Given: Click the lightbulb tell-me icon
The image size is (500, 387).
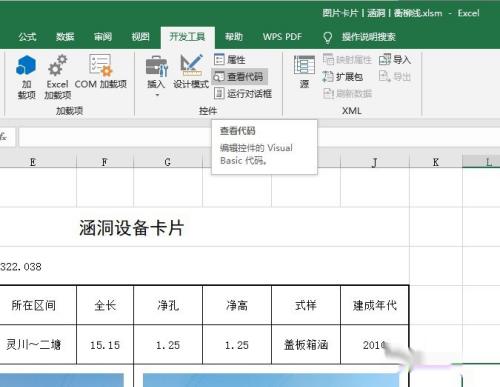Looking at the screenshot, I should coord(328,38).
